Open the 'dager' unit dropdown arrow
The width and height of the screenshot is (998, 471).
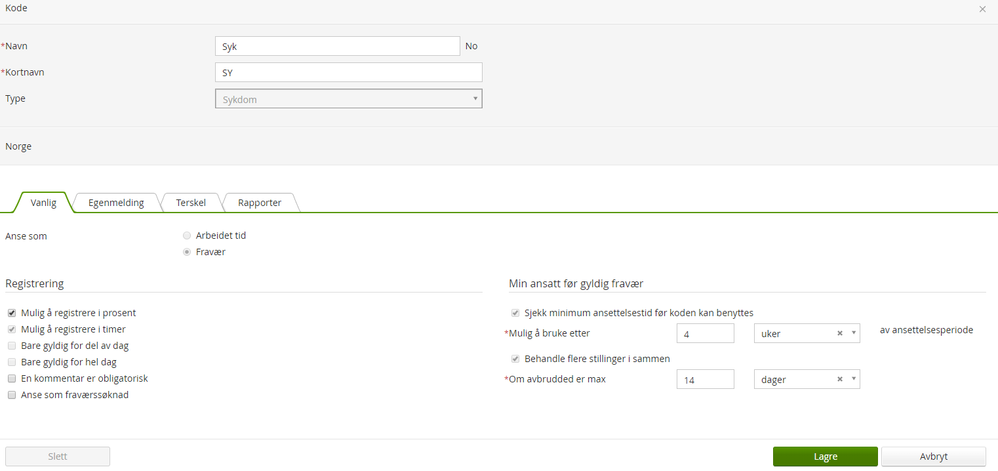(853, 379)
